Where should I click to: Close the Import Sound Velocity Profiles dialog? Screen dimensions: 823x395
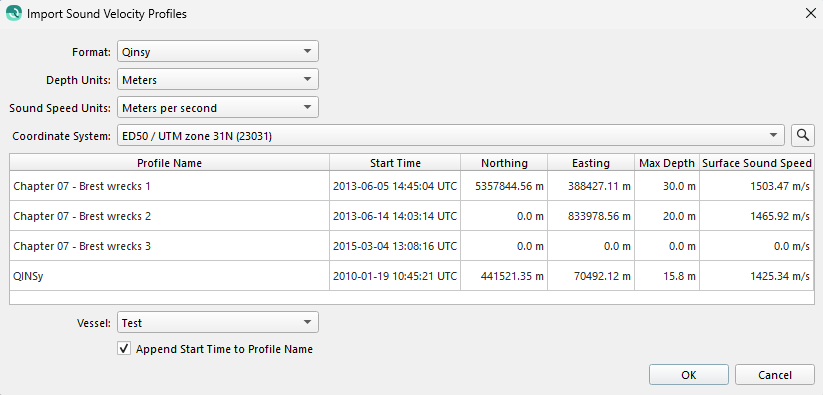[810, 14]
